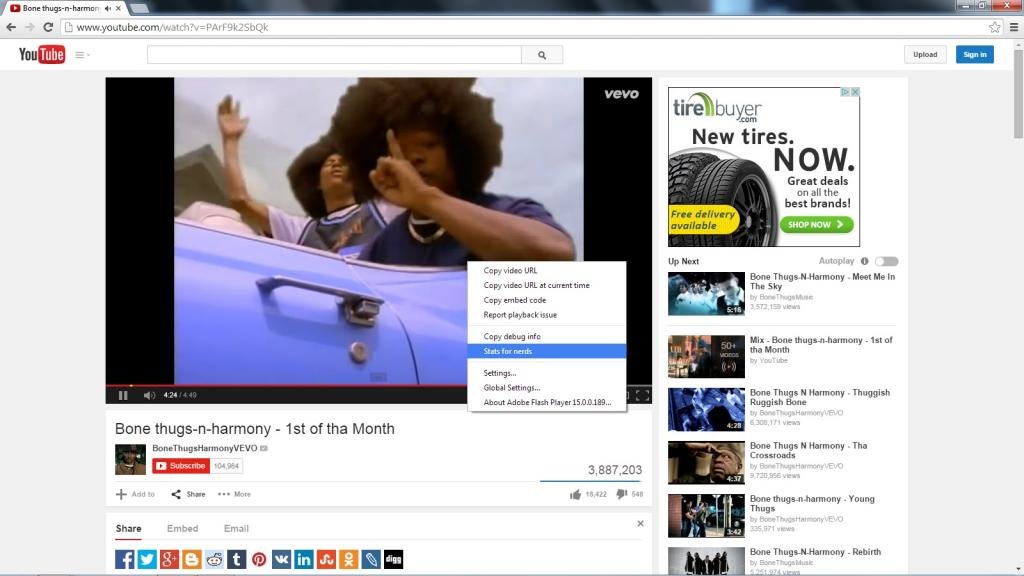Share on Digg
The height and width of the screenshot is (576, 1024).
(394, 559)
